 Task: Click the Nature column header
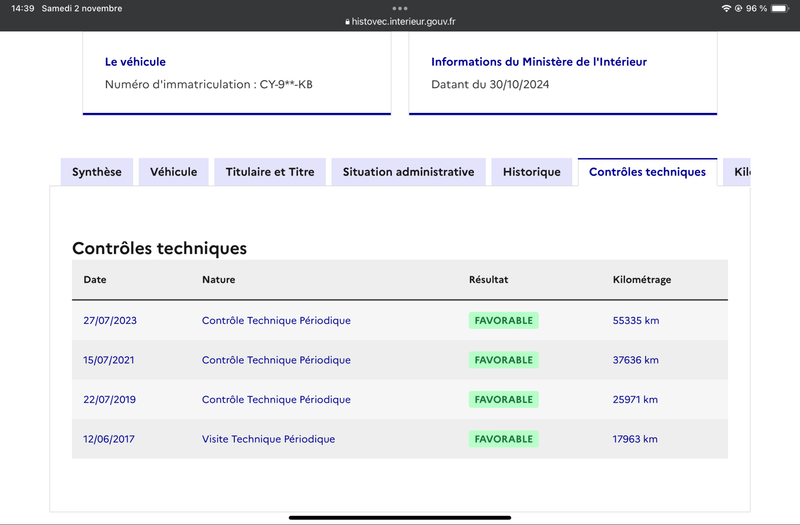coord(218,280)
